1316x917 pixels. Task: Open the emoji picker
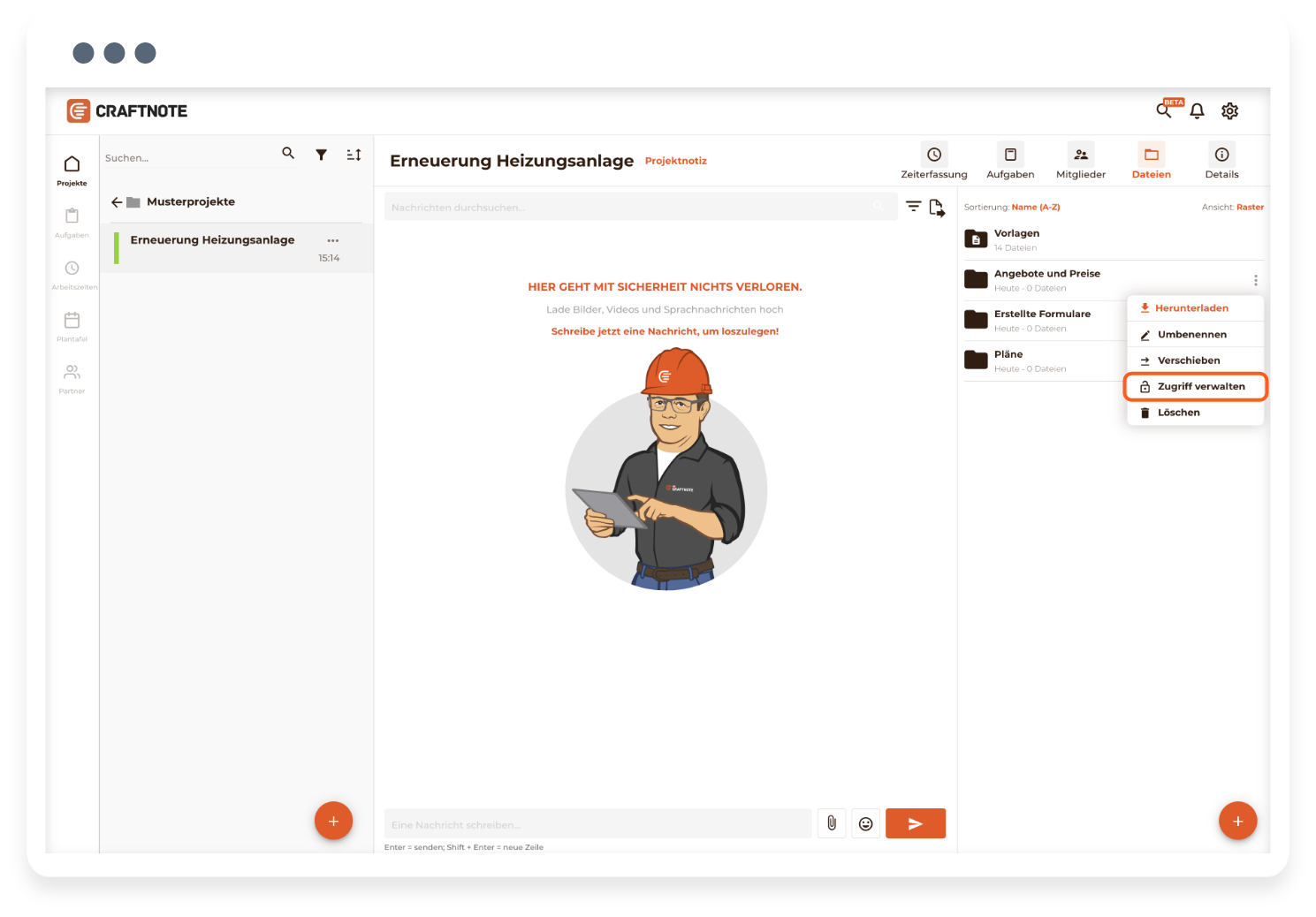coord(865,823)
